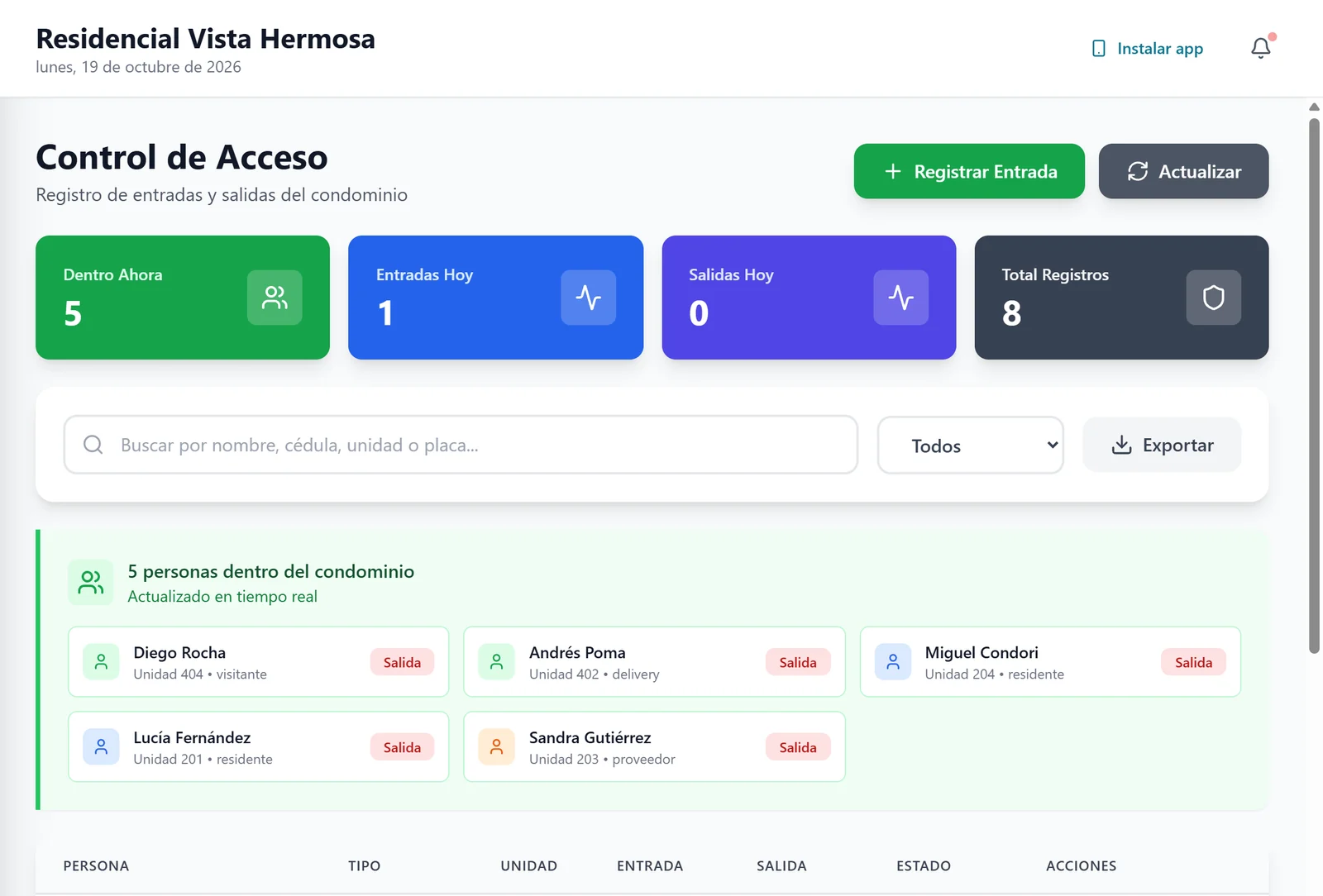Click the activity icon in Entradas Hoy card
The height and width of the screenshot is (896, 1323).
pos(589,298)
